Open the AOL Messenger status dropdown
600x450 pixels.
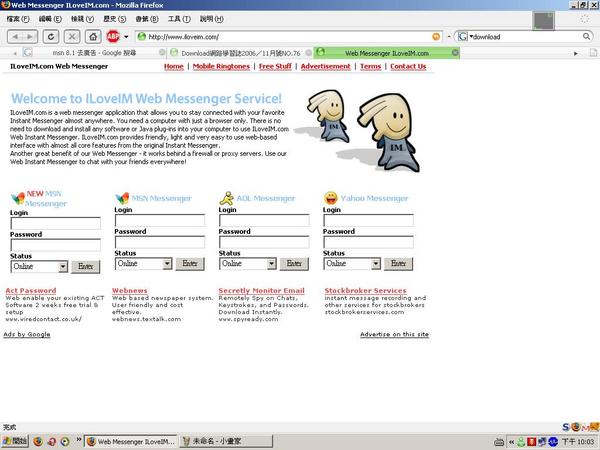pos(248,264)
